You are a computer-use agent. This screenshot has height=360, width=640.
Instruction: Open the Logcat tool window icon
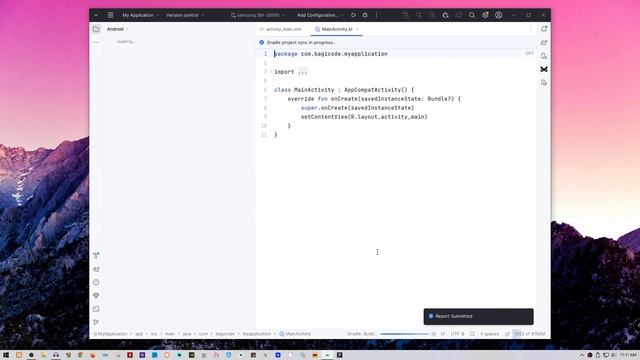click(96, 269)
